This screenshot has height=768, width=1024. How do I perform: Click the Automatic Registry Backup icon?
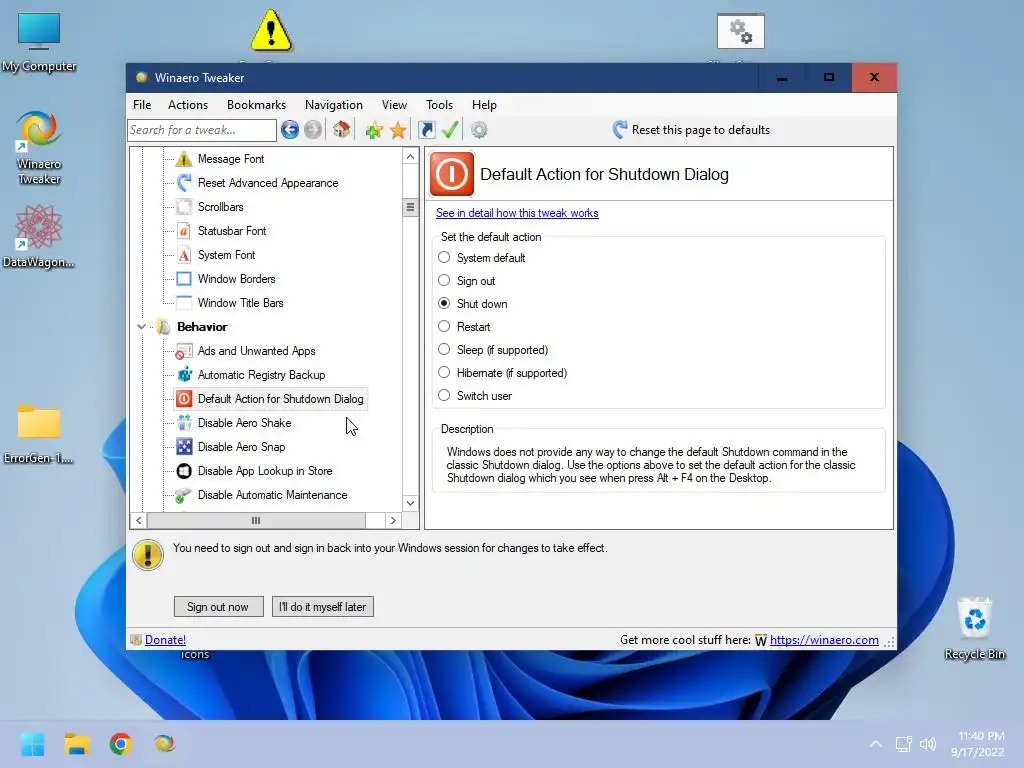tap(185, 375)
